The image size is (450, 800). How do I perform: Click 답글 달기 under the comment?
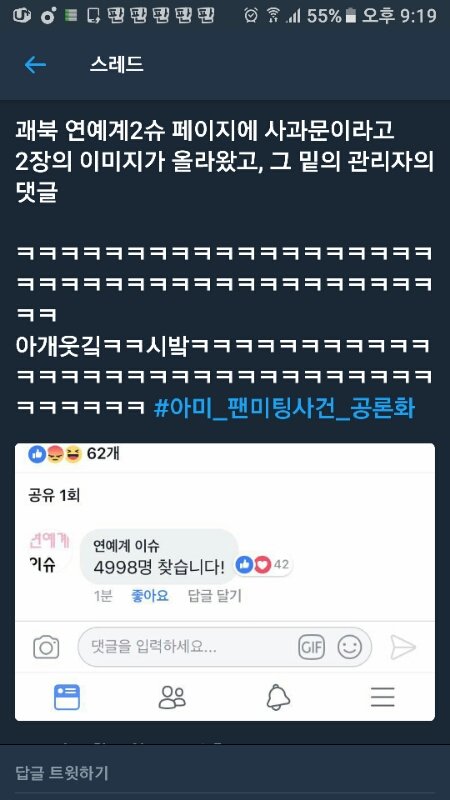215,595
